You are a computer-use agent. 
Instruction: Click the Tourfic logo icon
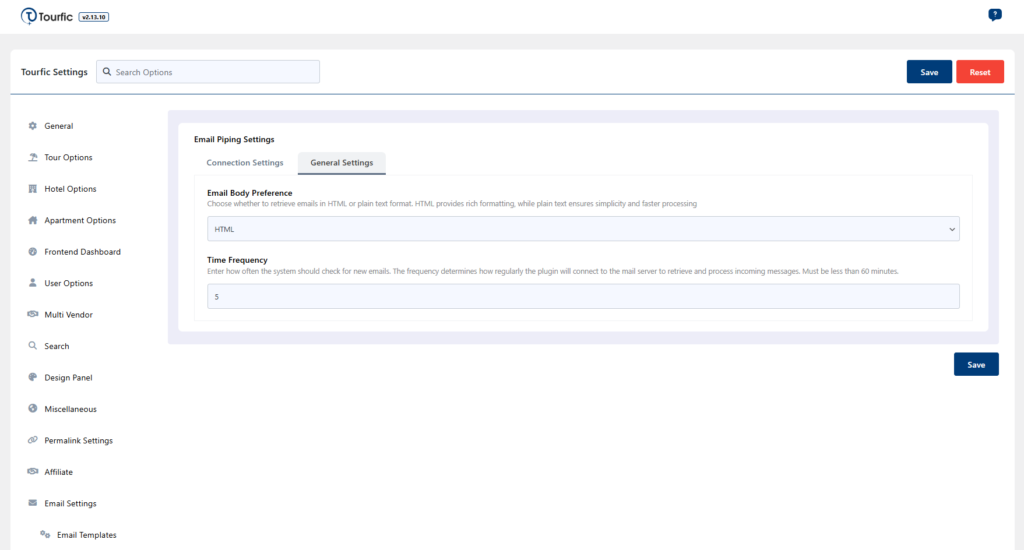tap(28, 16)
